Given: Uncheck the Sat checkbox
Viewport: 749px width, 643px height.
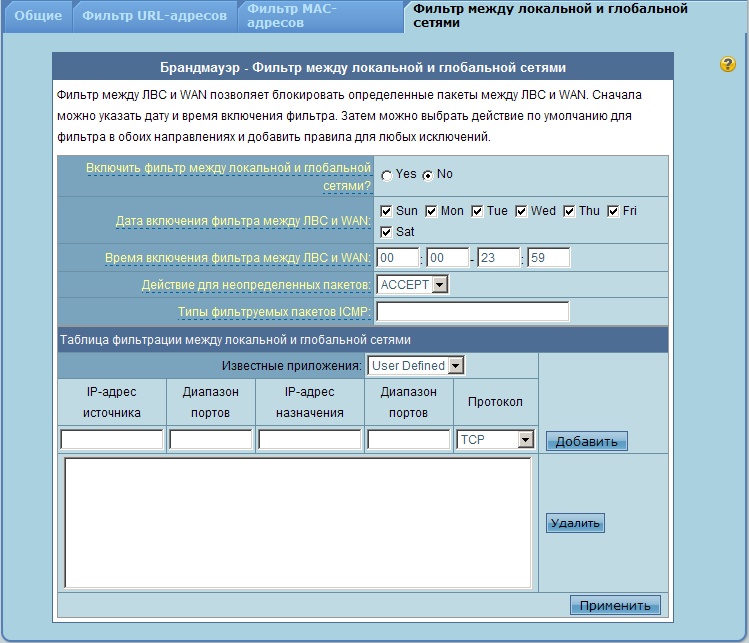Looking at the screenshot, I should [386, 232].
